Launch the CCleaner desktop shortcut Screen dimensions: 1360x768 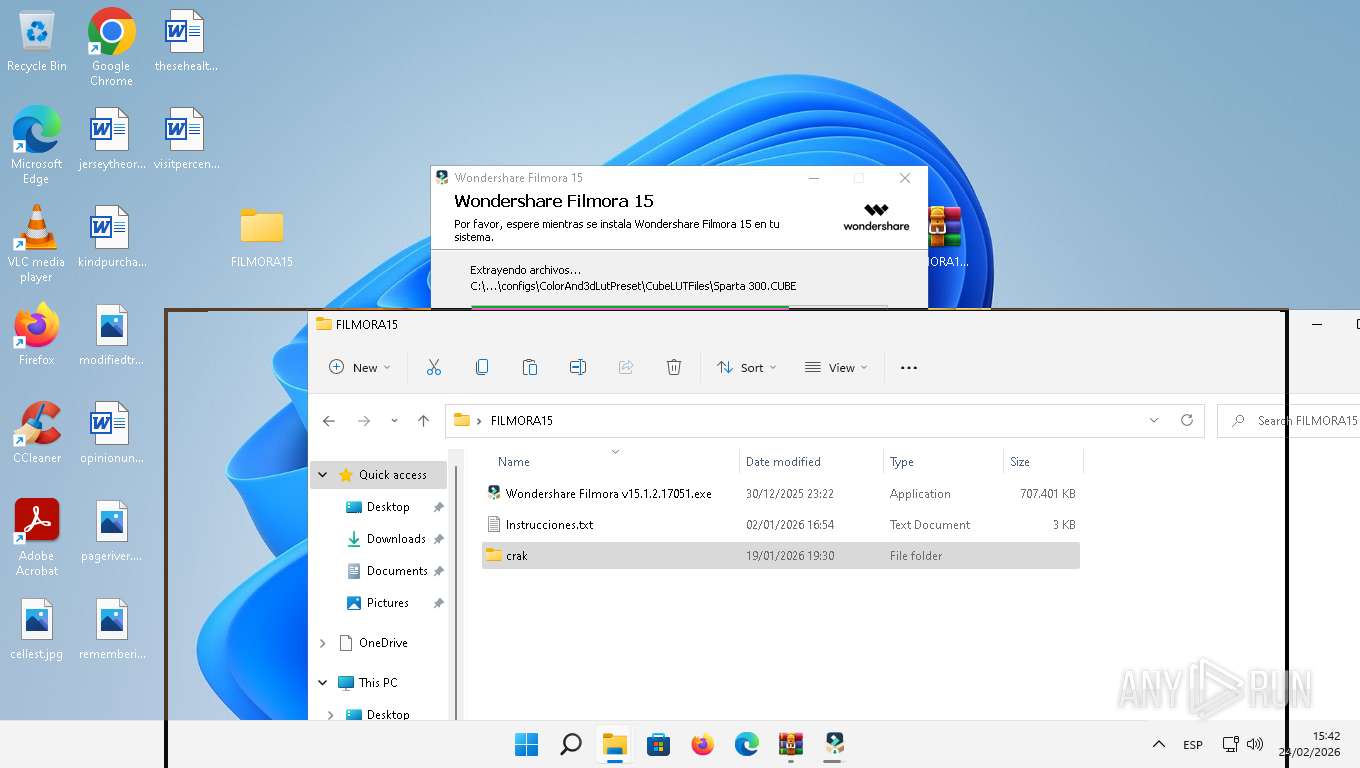[36, 432]
